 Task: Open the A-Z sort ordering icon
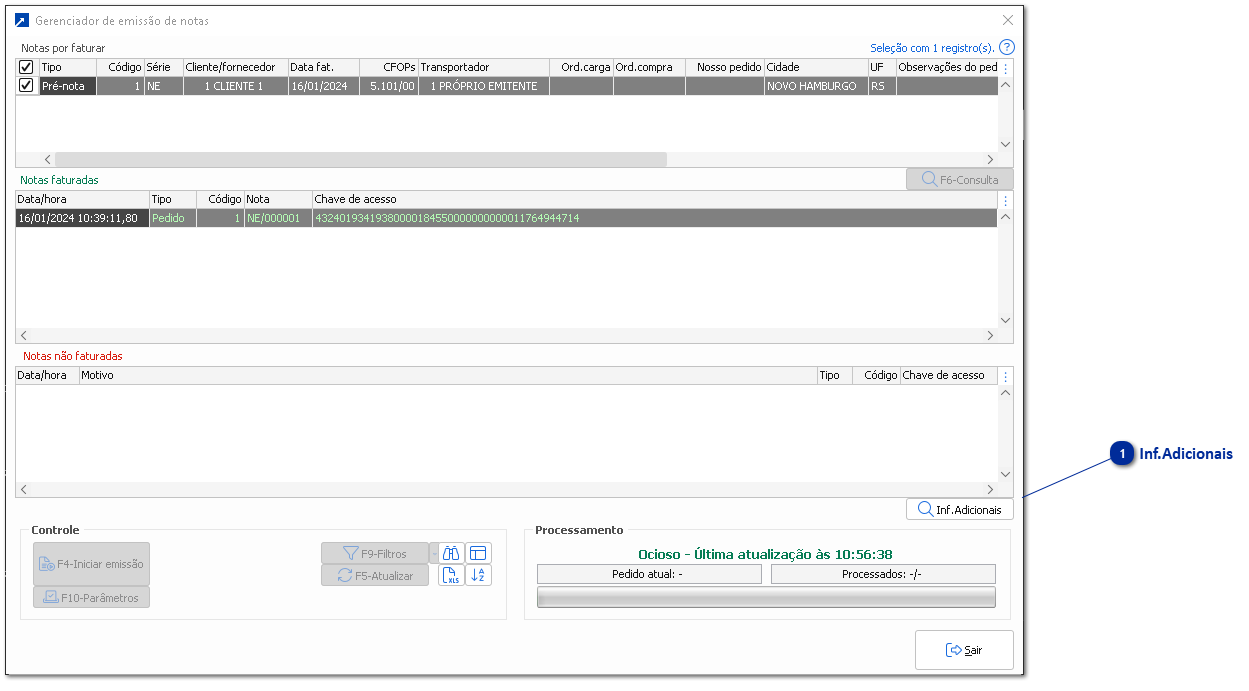coord(478,575)
